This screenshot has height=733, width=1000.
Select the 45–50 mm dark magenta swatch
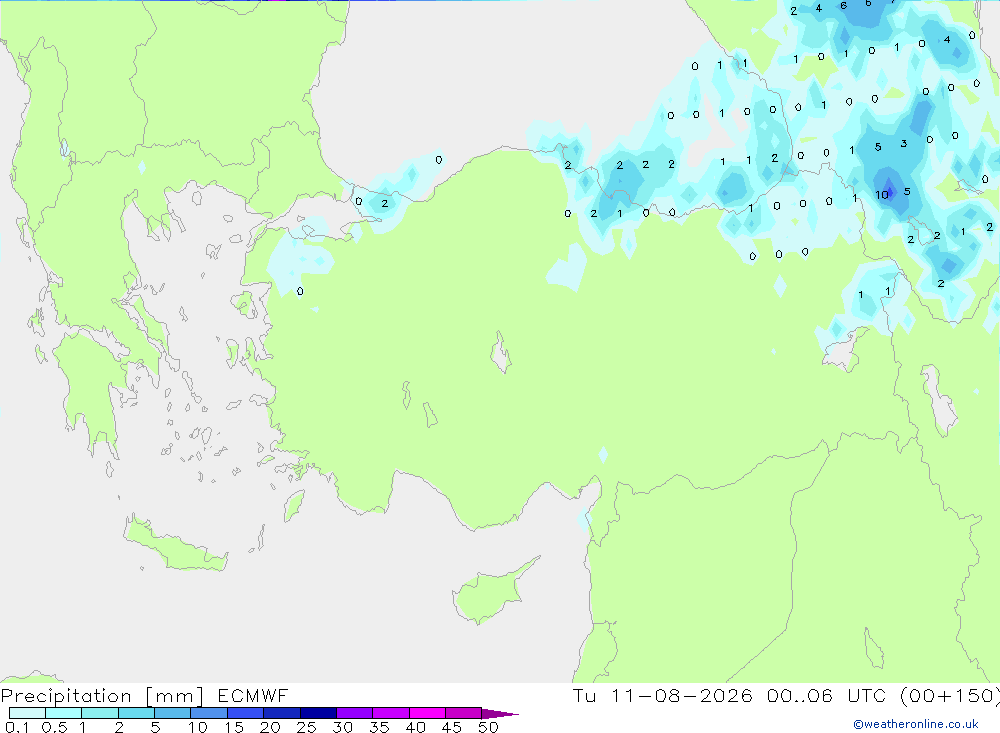pos(463,713)
